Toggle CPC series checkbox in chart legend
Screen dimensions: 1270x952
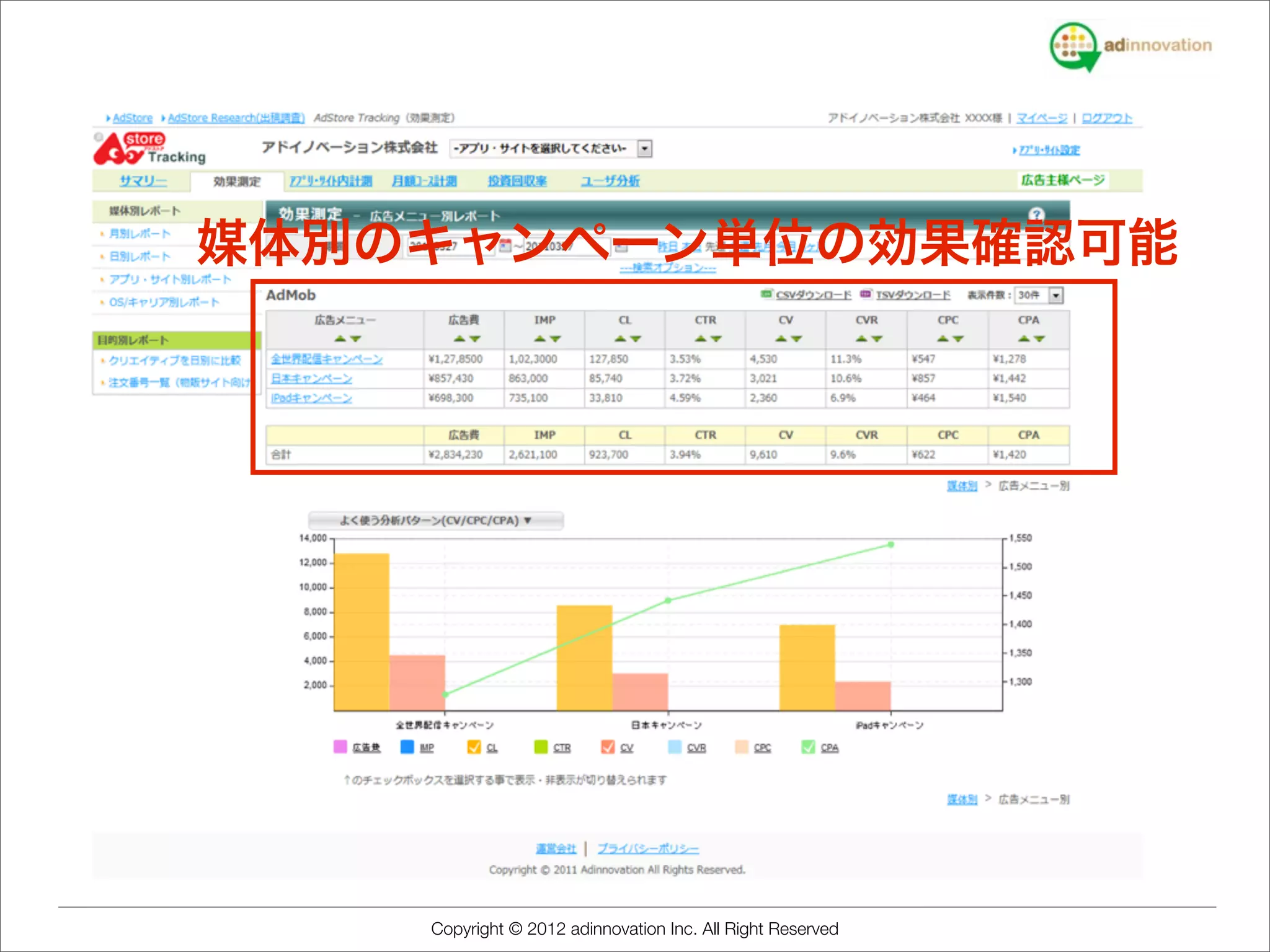742,747
